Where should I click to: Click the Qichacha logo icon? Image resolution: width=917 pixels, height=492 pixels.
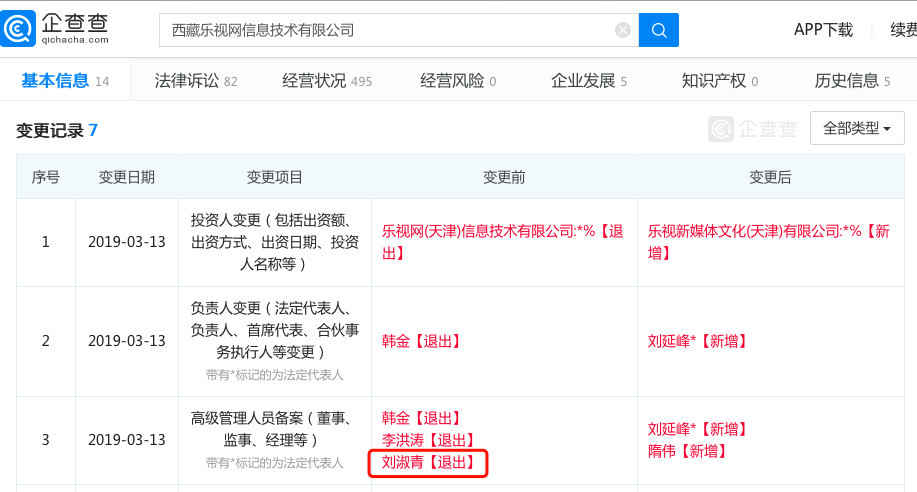coord(18,28)
